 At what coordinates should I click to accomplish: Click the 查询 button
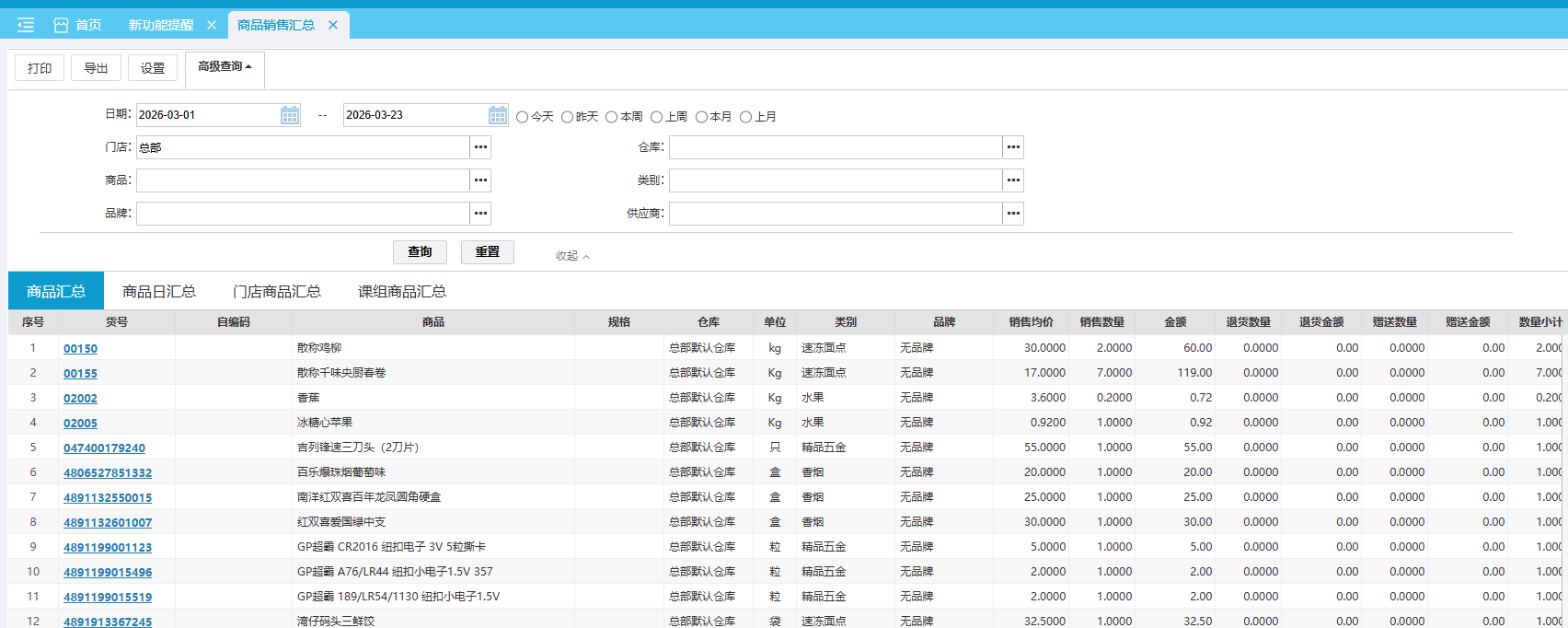click(x=420, y=252)
